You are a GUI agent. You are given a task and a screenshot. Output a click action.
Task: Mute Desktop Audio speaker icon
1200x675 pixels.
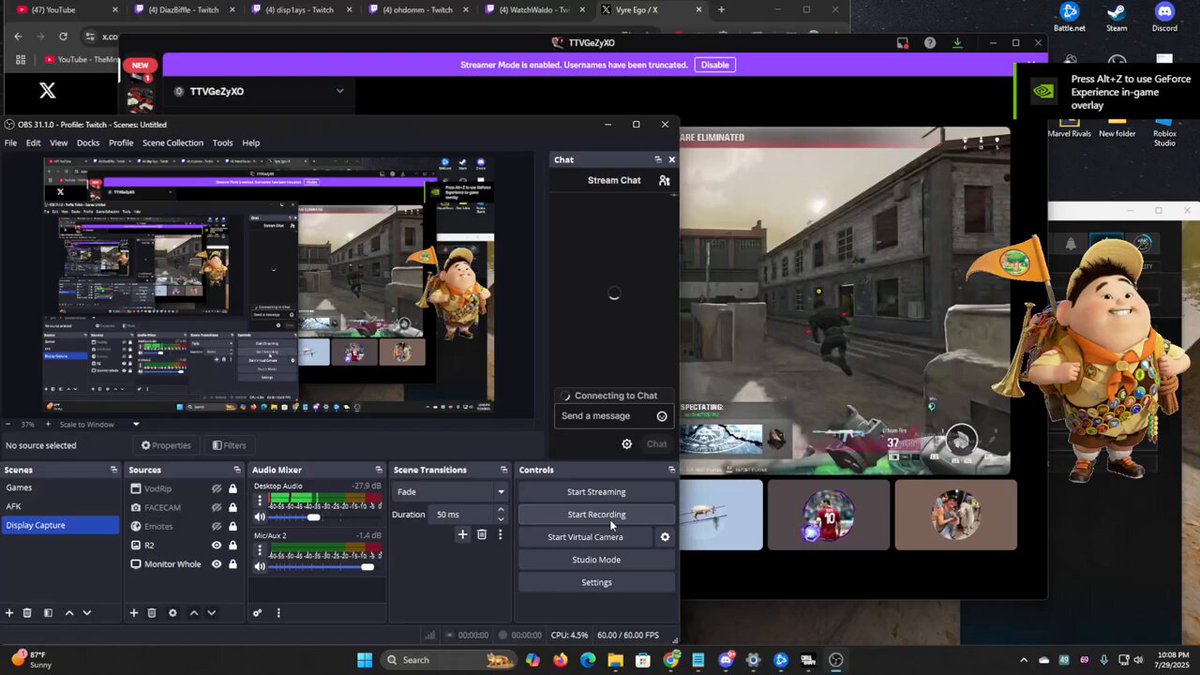coord(260,517)
